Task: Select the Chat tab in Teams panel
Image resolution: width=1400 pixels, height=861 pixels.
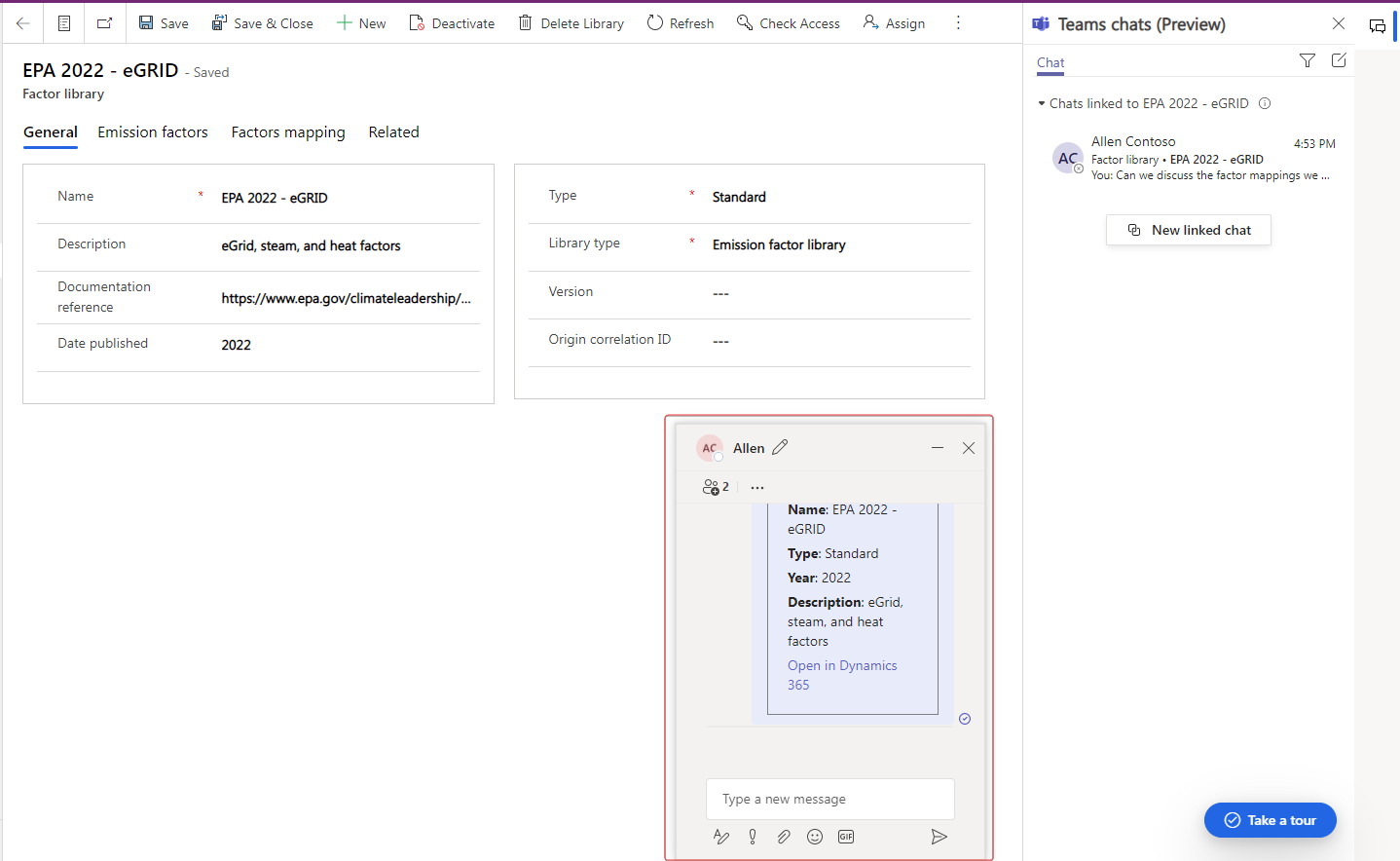Action: pos(1050,62)
